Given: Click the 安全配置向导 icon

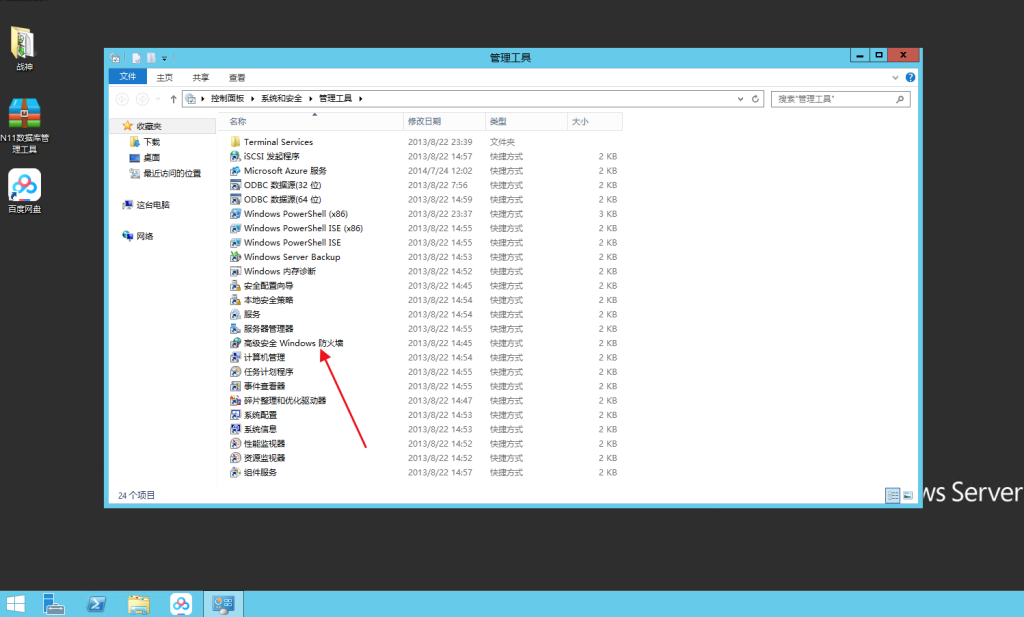Looking at the screenshot, I should click(x=235, y=285).
